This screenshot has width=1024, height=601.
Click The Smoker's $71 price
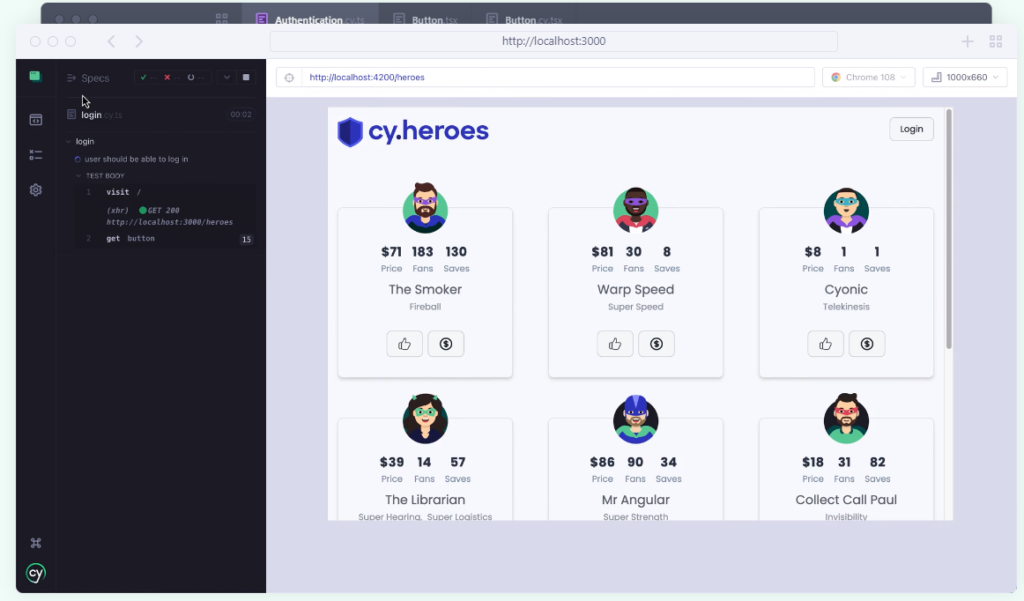coord(392,252)
